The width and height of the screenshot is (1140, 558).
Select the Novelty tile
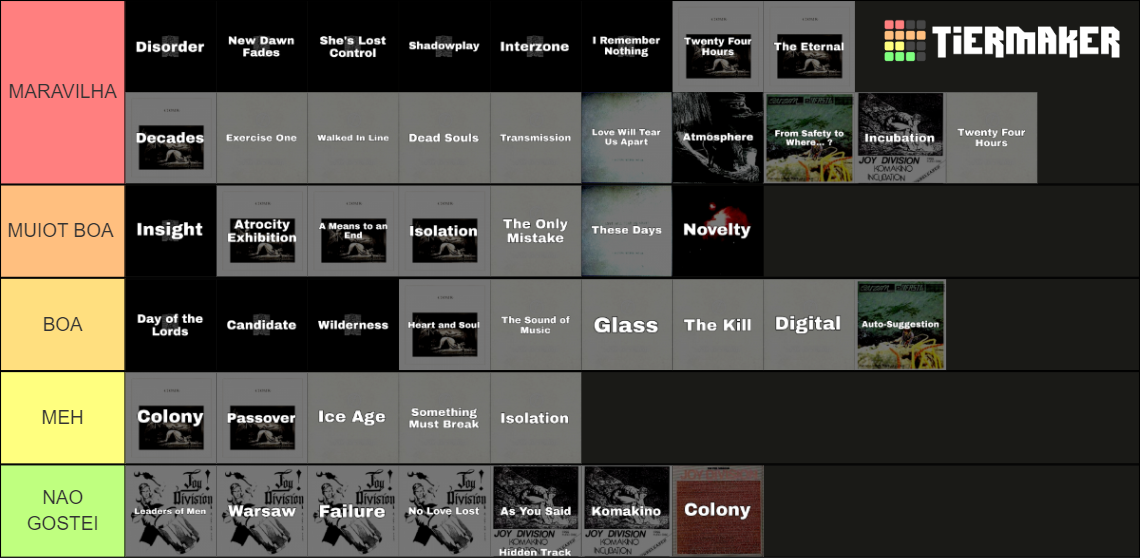point(718,231)
